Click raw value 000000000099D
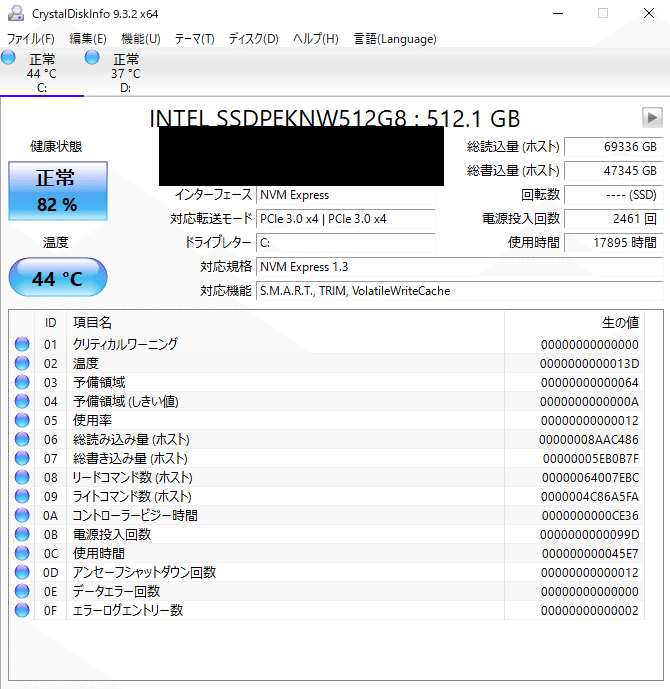Screen dimensions: 670x689 pos(590,535)
